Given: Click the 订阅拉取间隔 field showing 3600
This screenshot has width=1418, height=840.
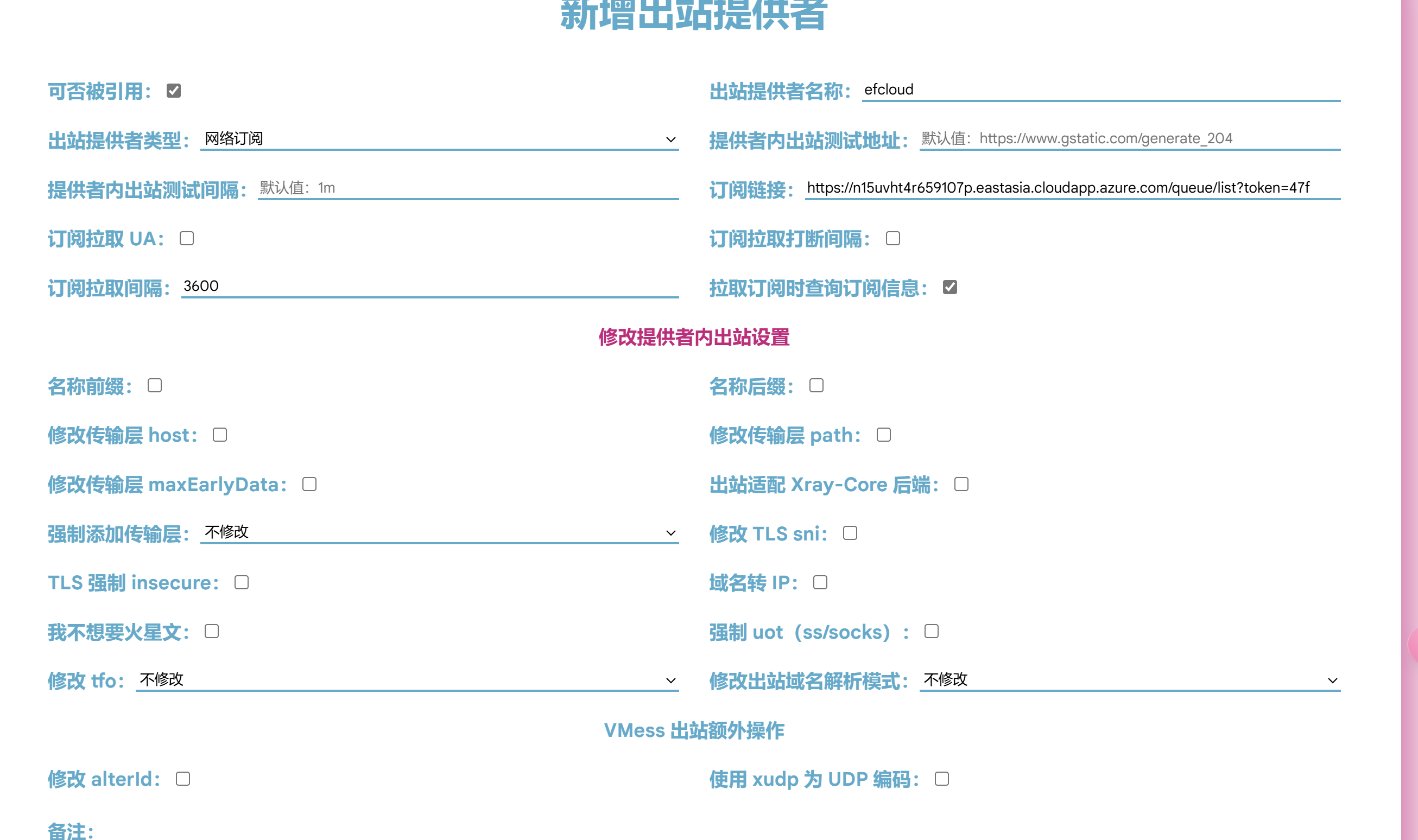Looking at the screenshot, I should (x=429, y=286).
